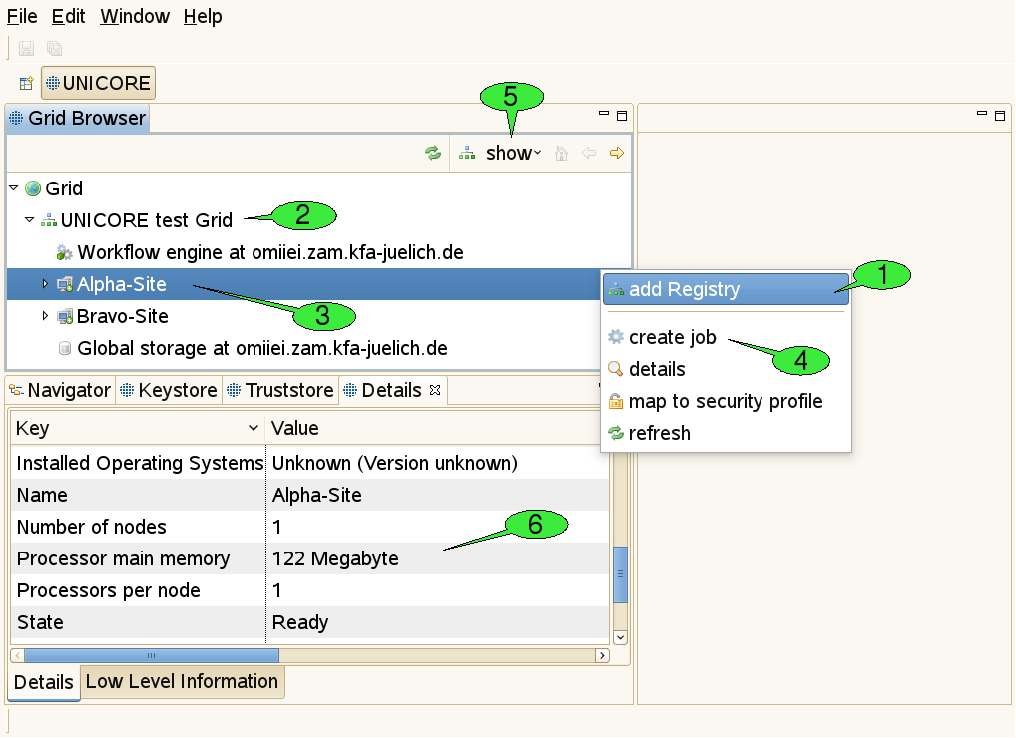
Task: Maximize the empty right editor pane
Action: click(x=1000, y=116)
